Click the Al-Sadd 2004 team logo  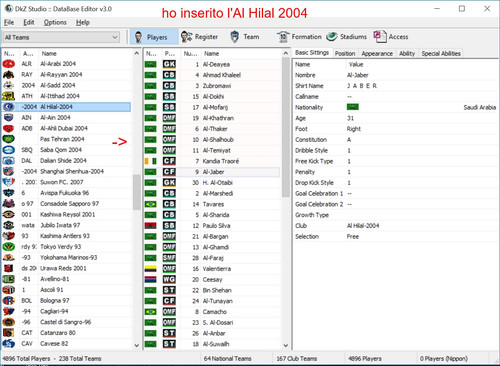9,85
